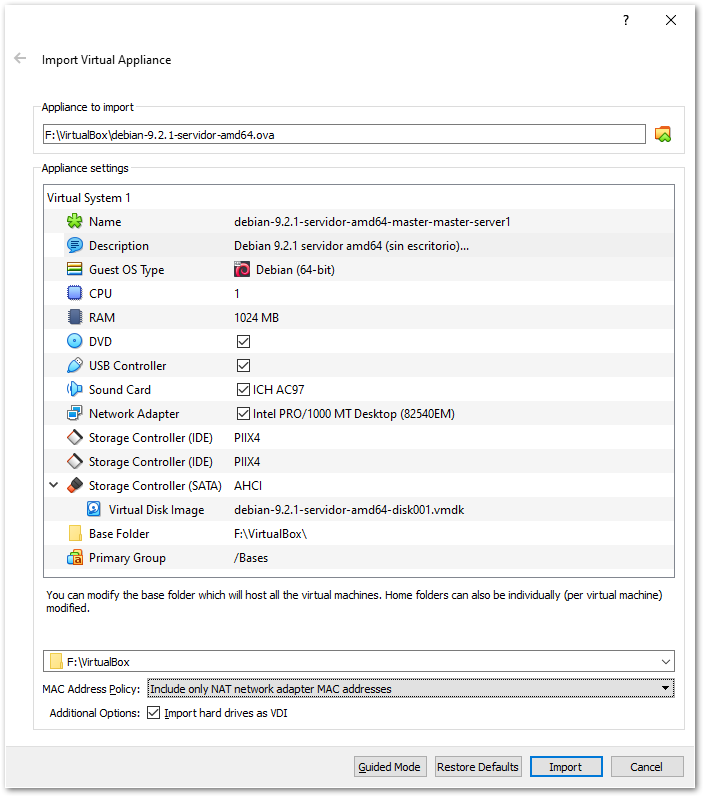Select the CPU value 1
This screenshot has height=797, width=704.
coord(237,293)
